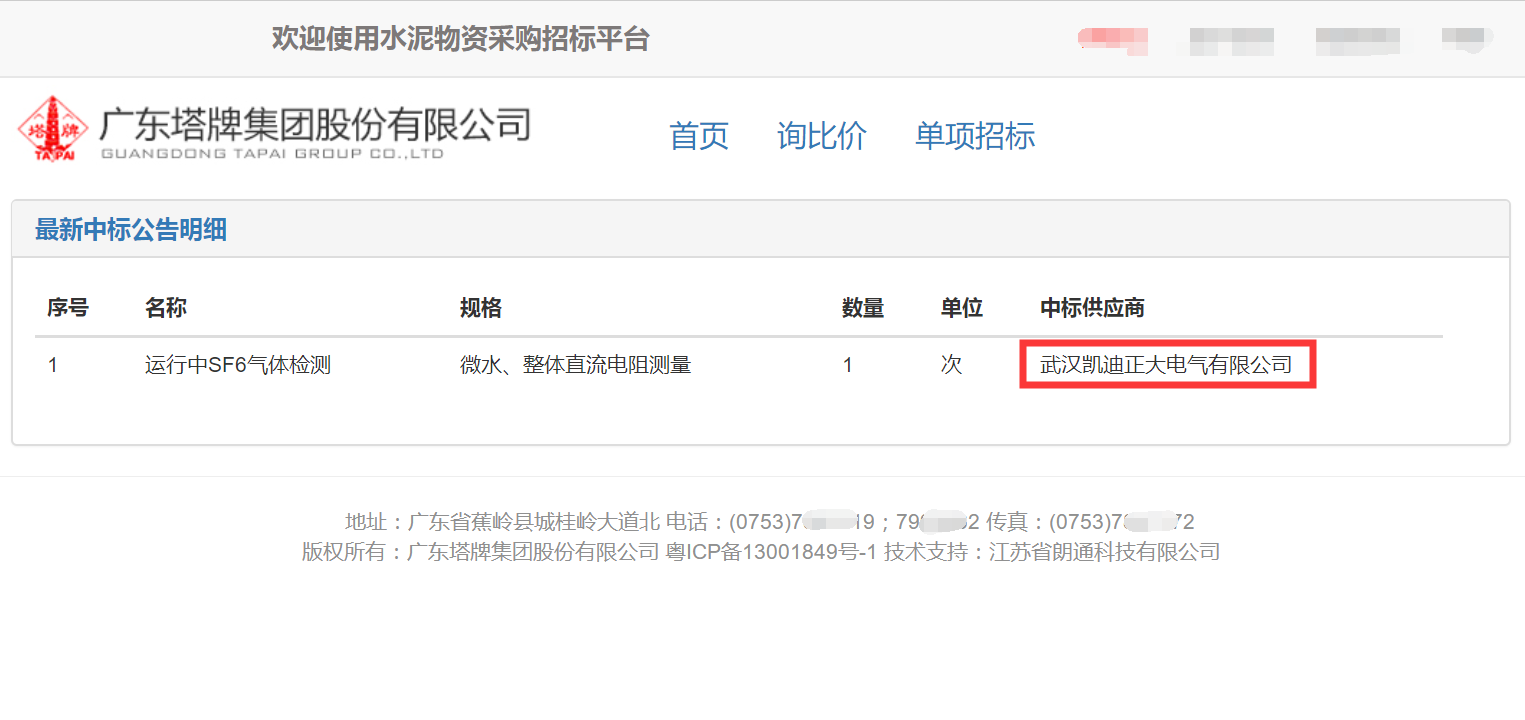Go to the 首页 navigation link
The height and width of the screenshot is (720, 1525).
click(699, 136)
